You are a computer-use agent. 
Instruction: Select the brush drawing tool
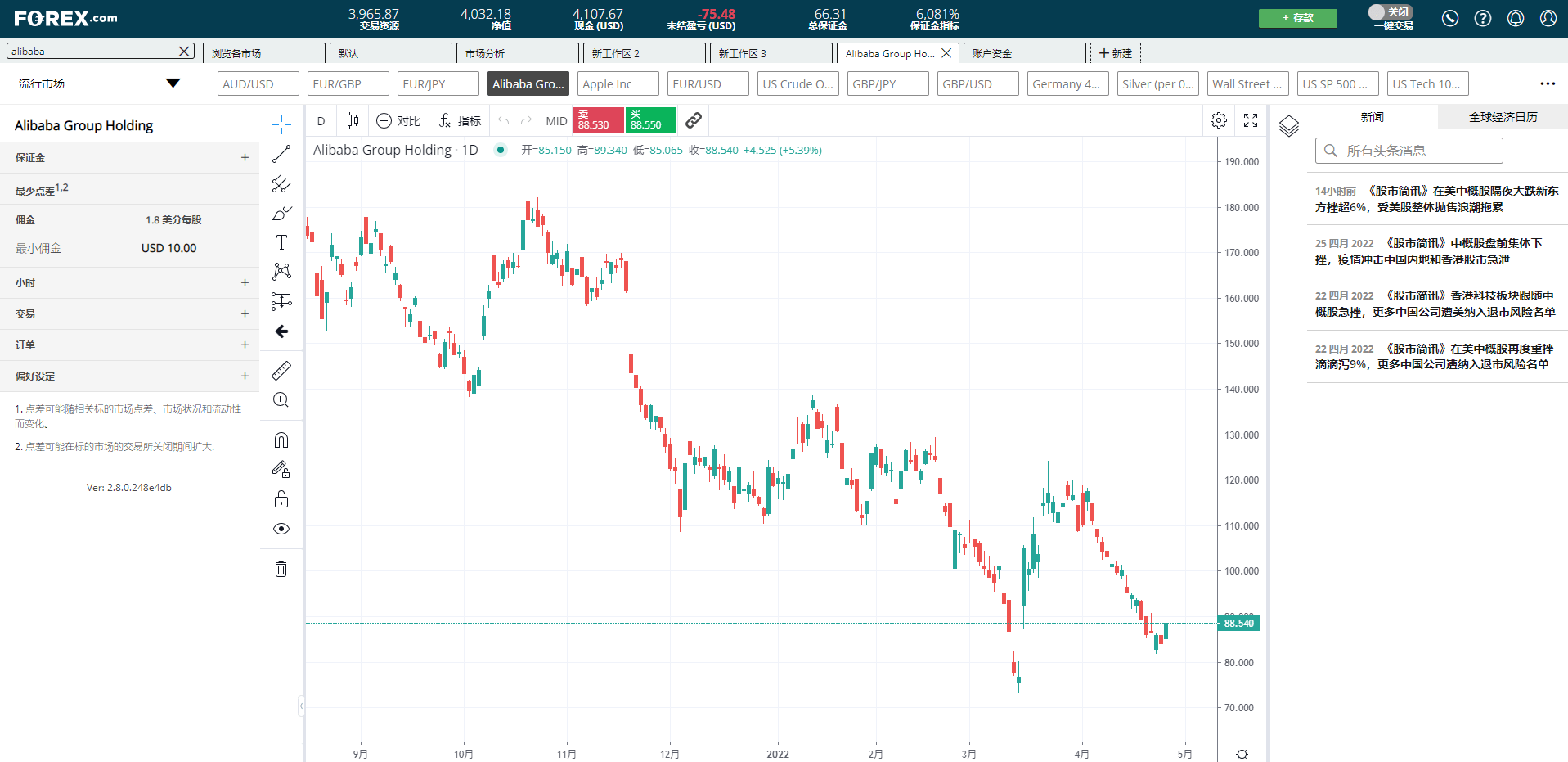[x=281, y=213]
